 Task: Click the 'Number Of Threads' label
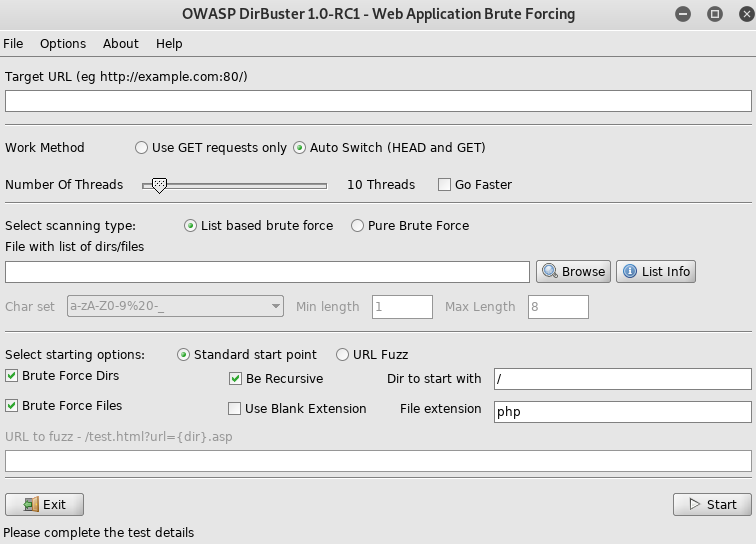pyautogui.click(x=64, y=185)
